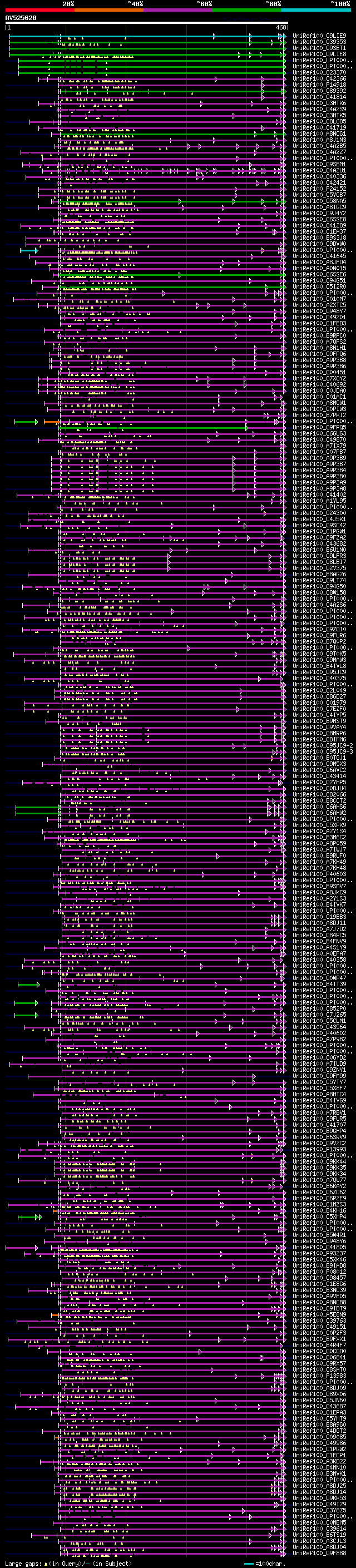Select hit UniRef100_O23370
The height and width of the screenshot is (1568, 356).
(319, 72)
